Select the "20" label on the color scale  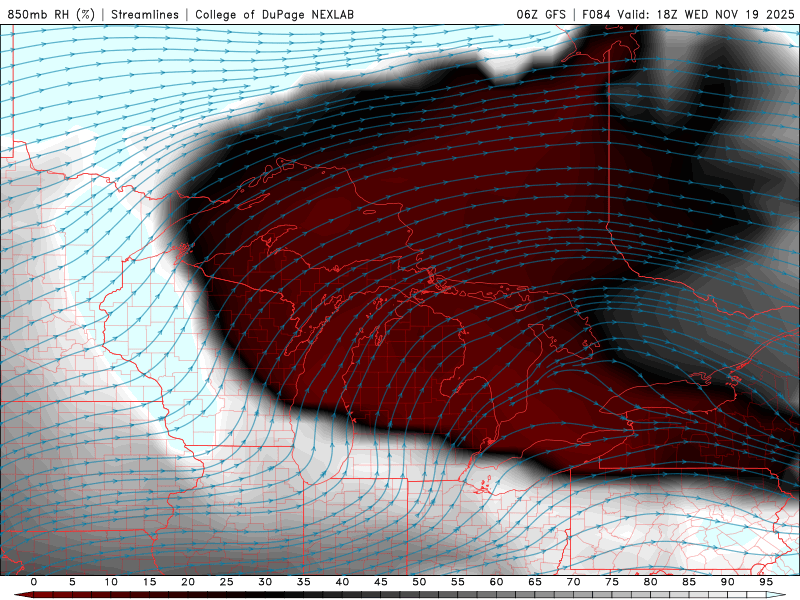(188, 582)
